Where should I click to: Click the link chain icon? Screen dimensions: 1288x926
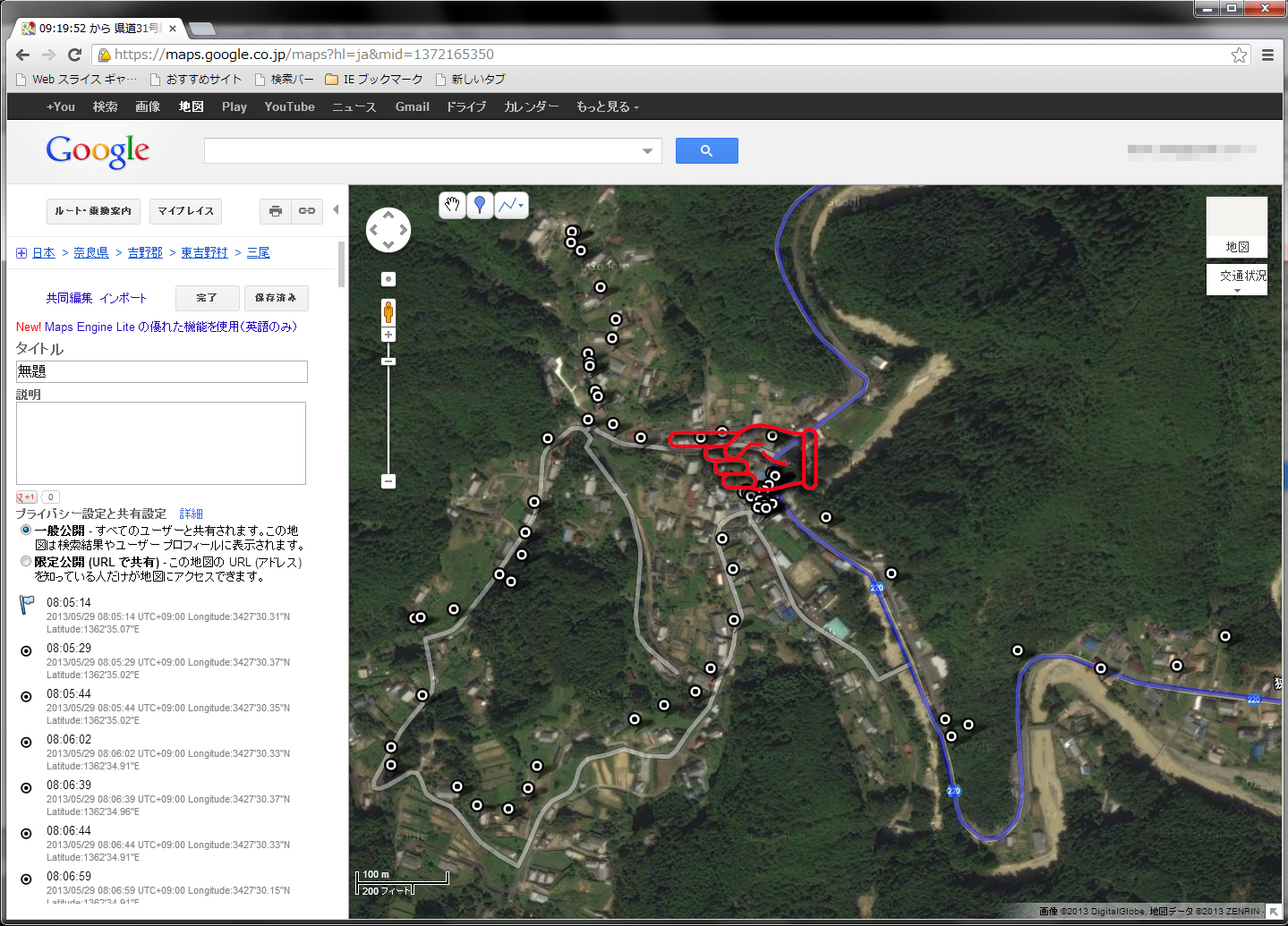[307, 211]
